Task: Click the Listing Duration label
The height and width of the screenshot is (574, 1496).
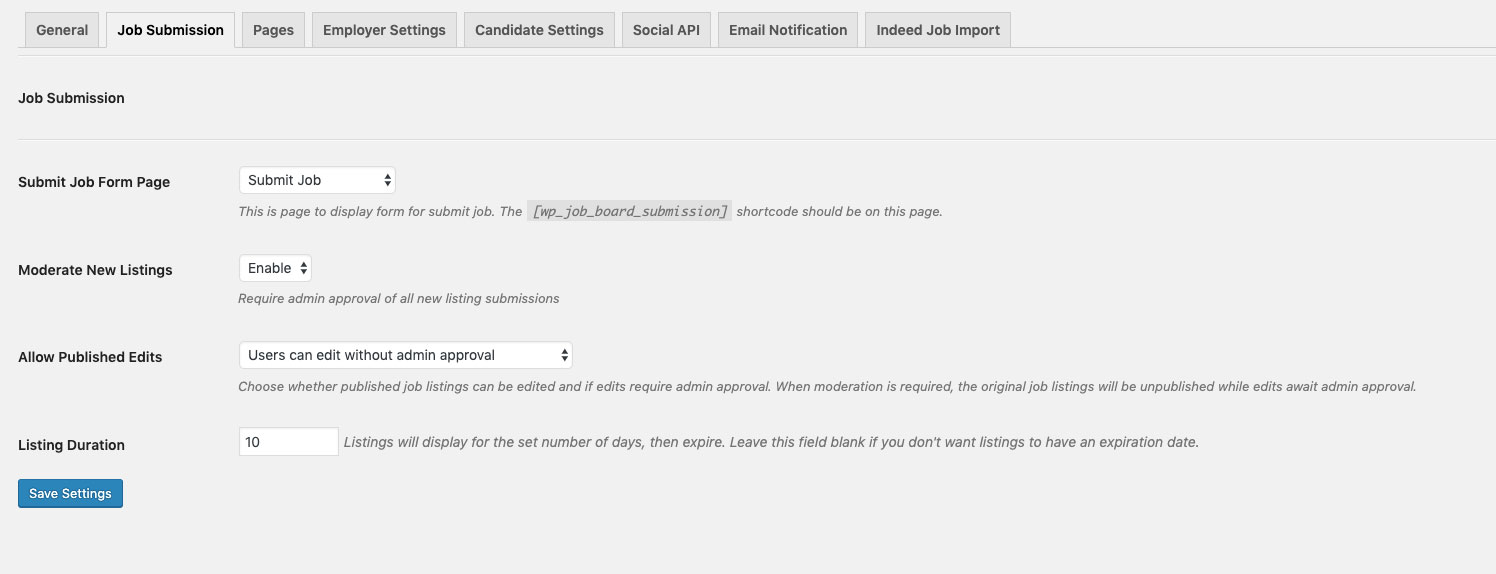Action: click(71, 445)
